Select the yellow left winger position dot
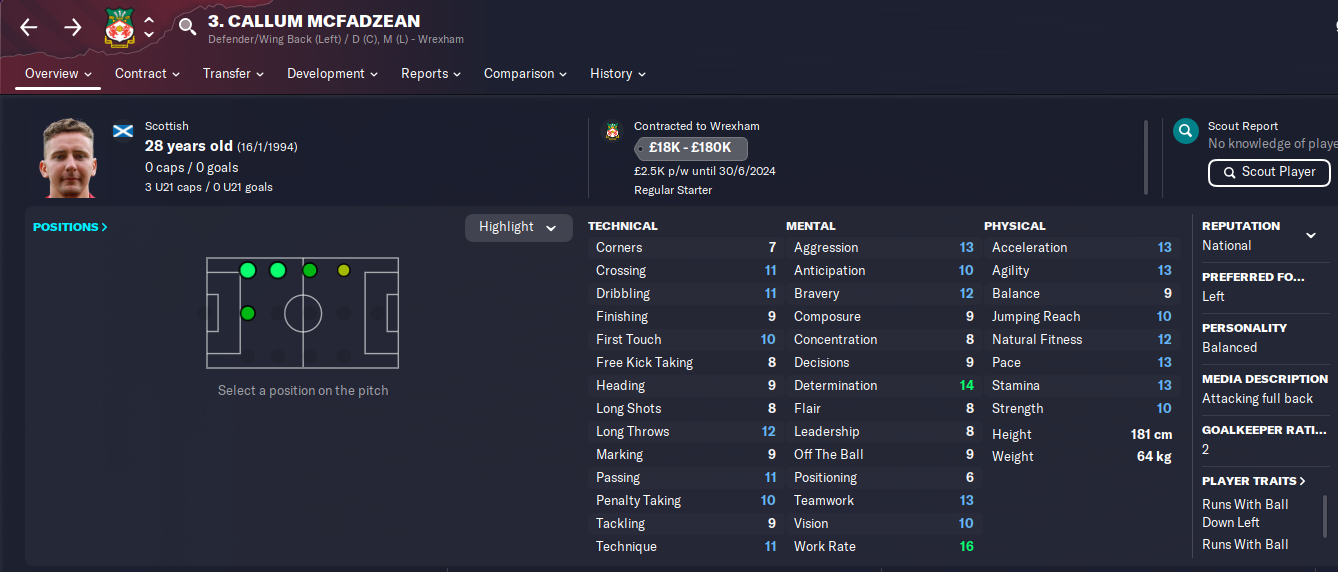This screenshot has height=572, width=1338. tap(344, 270)
